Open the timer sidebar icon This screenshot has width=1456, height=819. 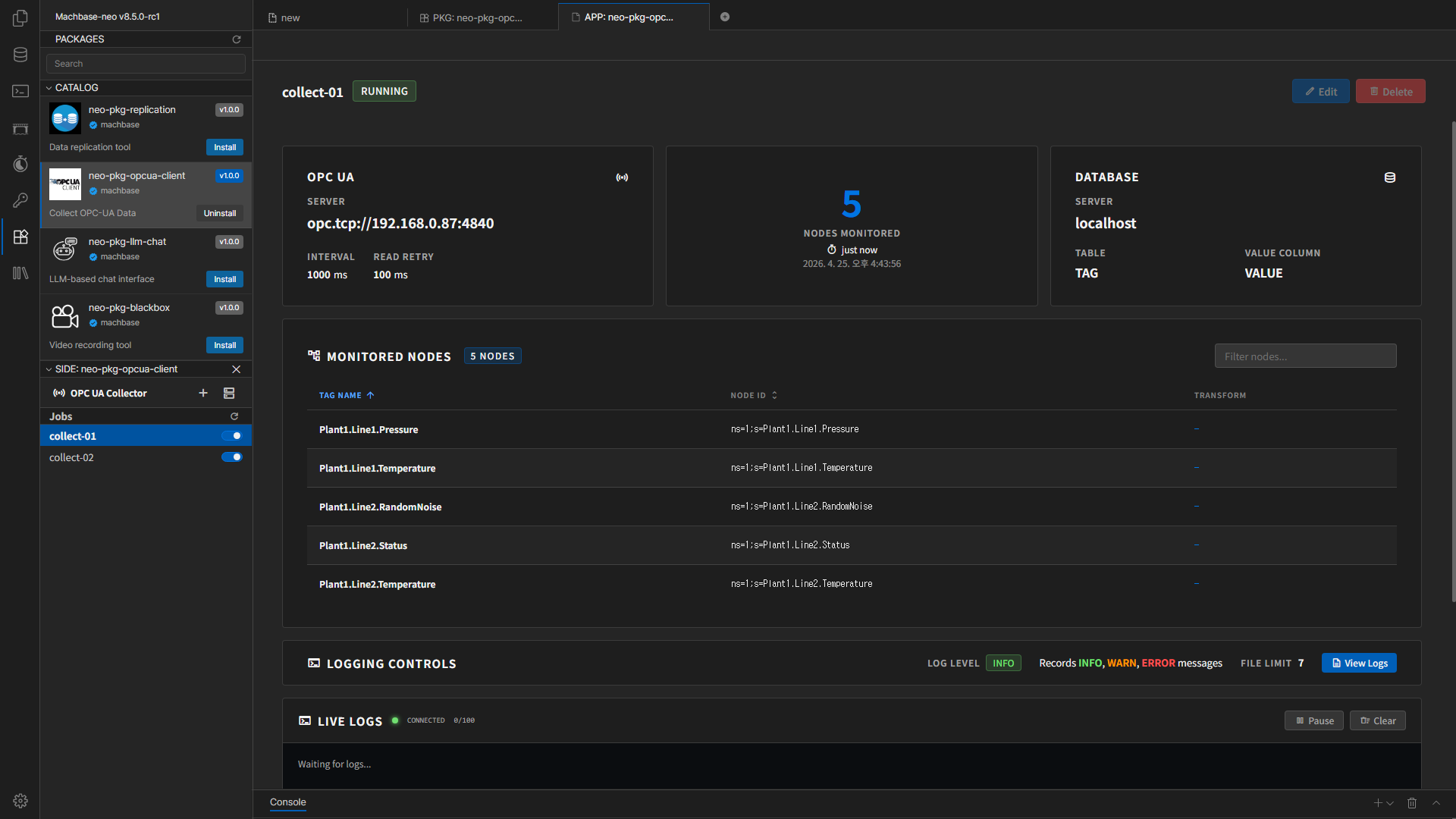[20, 164]
